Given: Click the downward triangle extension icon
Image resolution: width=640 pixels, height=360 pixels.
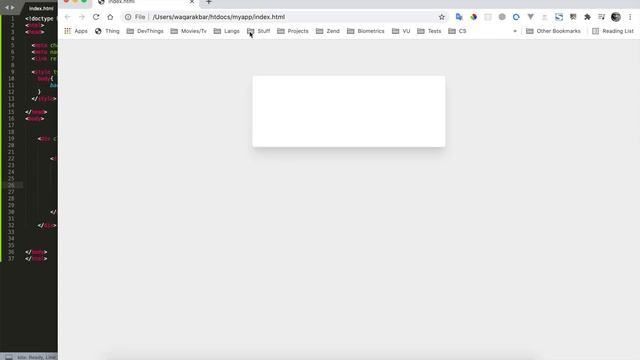Looking at the screenshot, I should click(530, 17).
